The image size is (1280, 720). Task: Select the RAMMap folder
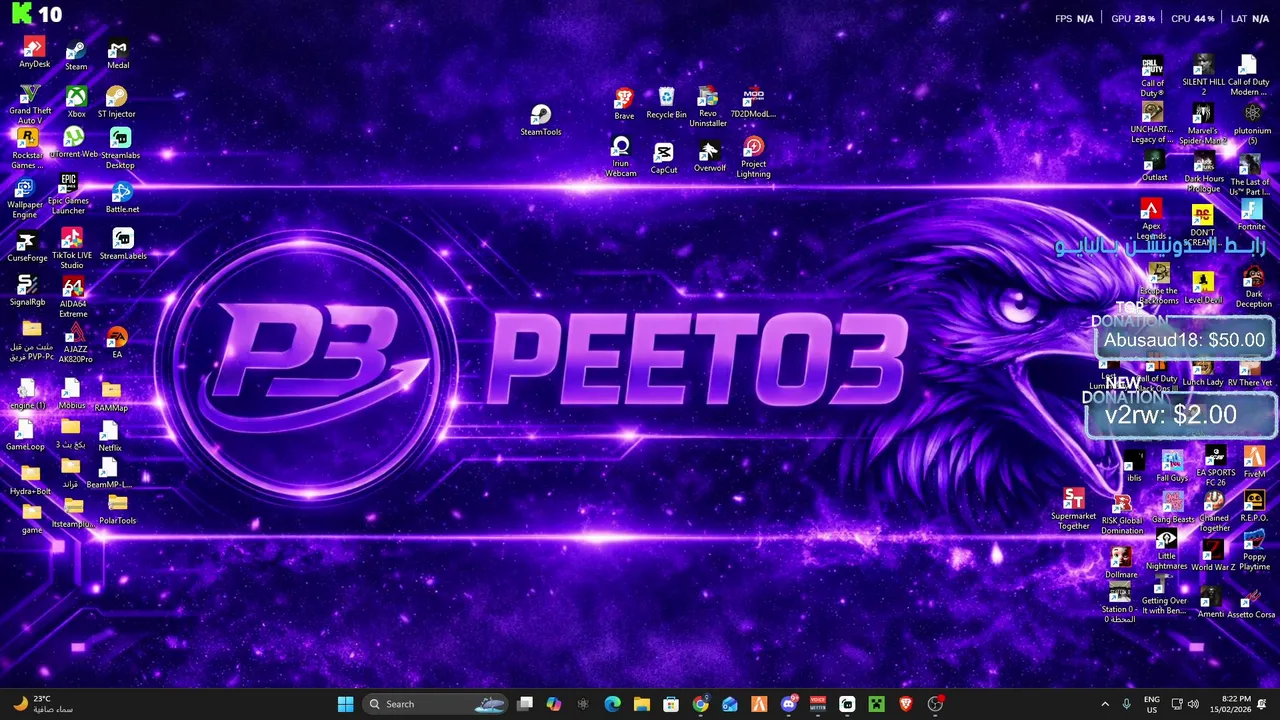(111, 395)
